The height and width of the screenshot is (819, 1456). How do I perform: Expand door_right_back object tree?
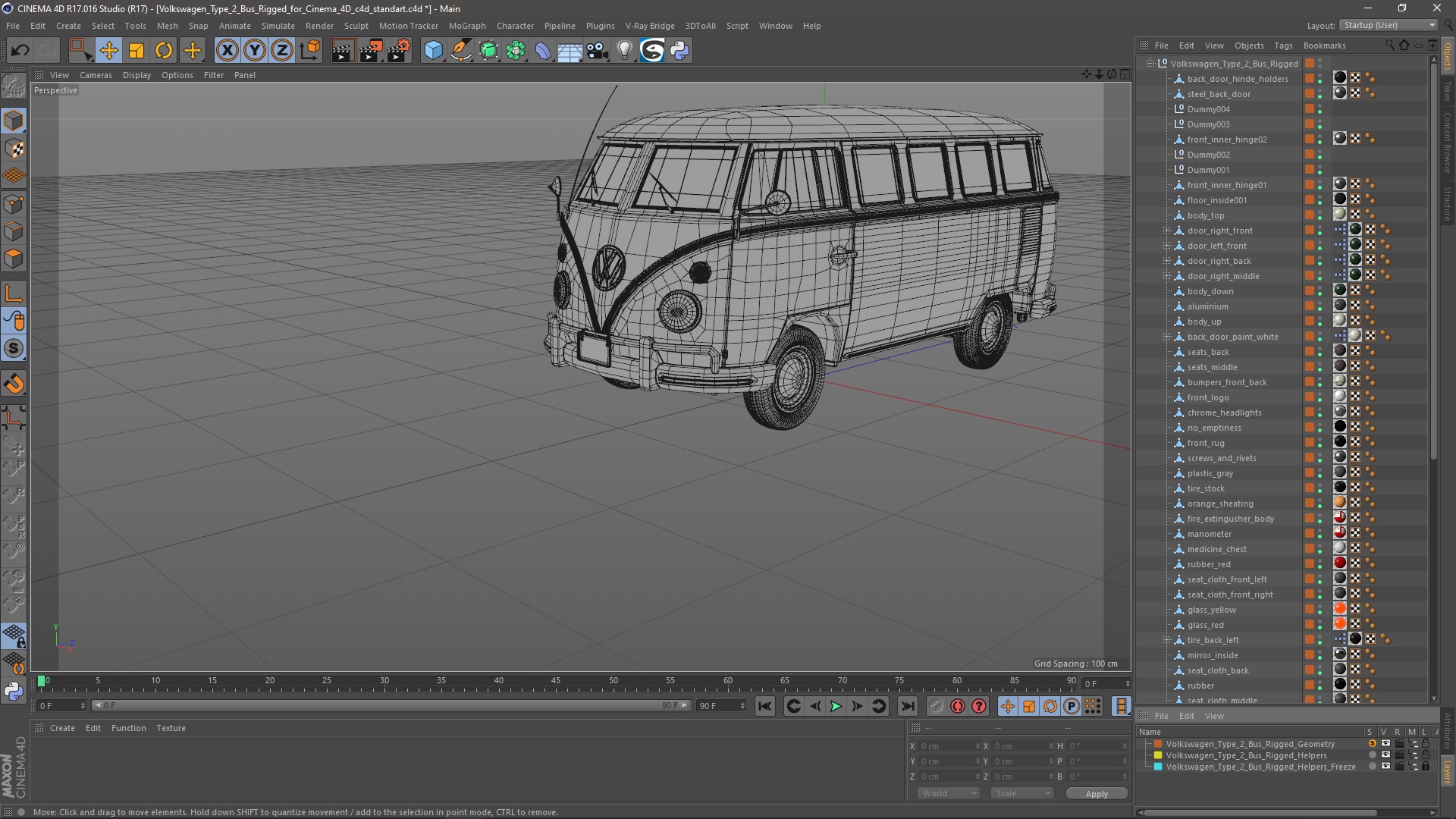1167,261
